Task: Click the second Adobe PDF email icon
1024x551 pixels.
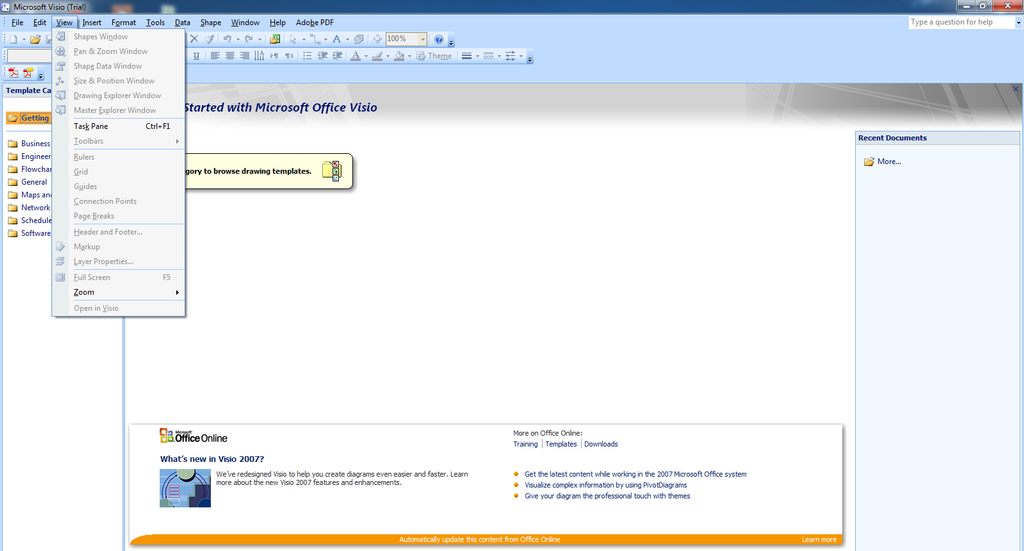Action: tap(28, 73)
